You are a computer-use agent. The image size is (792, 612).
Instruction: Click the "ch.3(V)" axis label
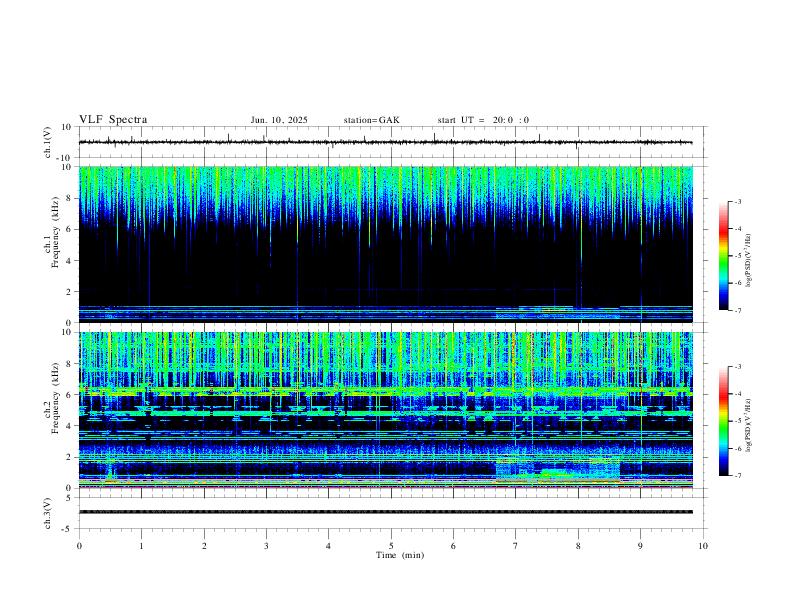tap(48, 513)
